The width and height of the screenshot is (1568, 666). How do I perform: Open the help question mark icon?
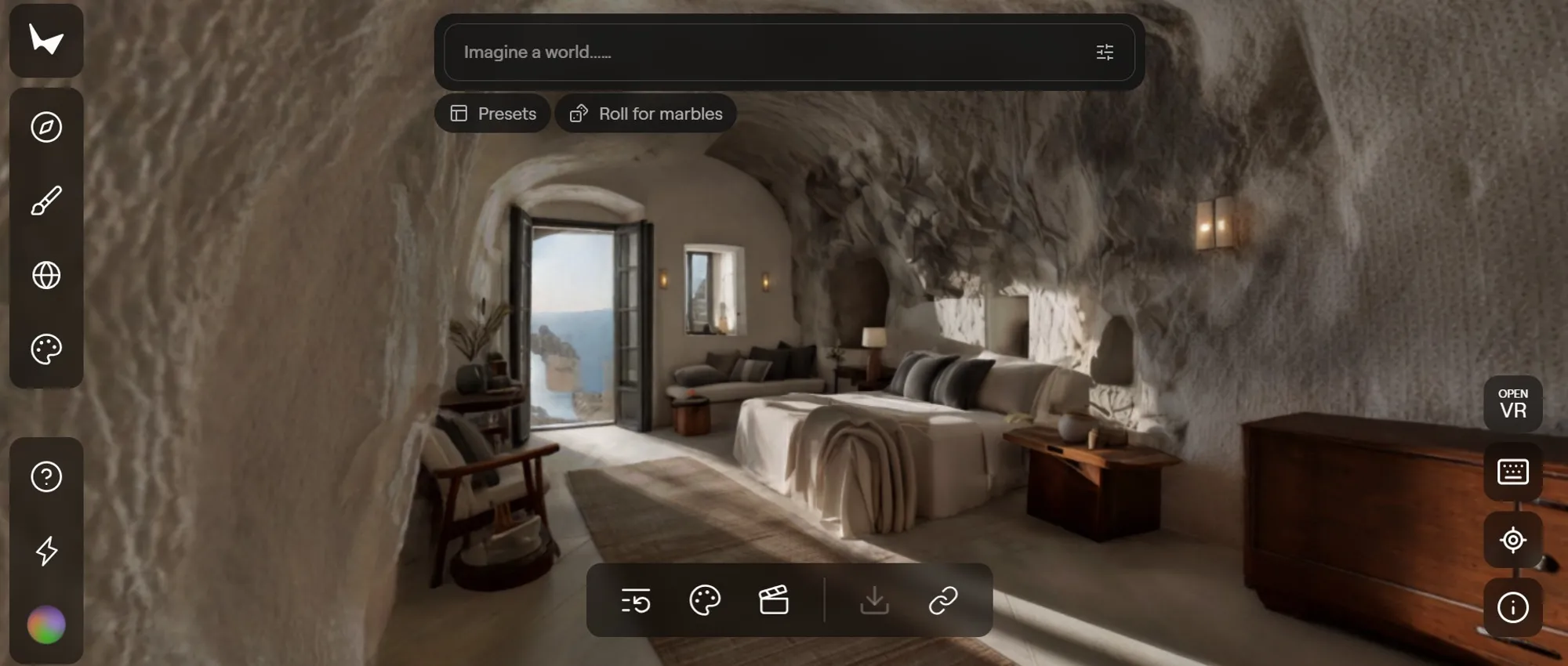point(46,476)
